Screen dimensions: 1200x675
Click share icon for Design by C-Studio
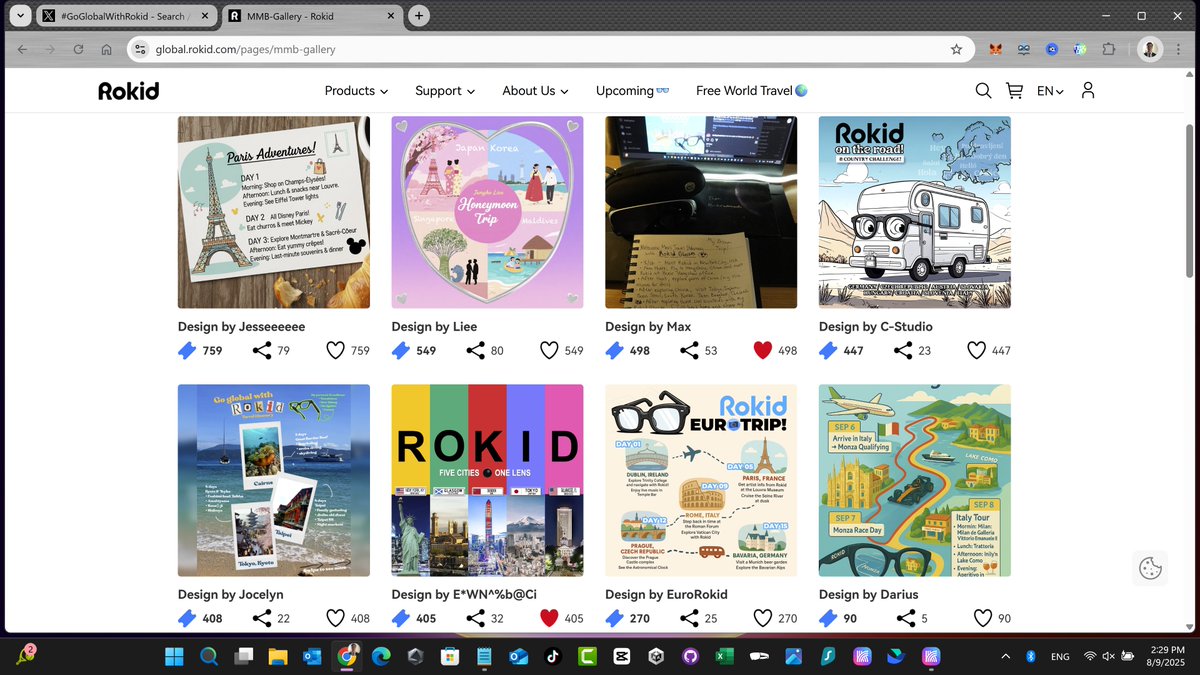pos(903,350)
